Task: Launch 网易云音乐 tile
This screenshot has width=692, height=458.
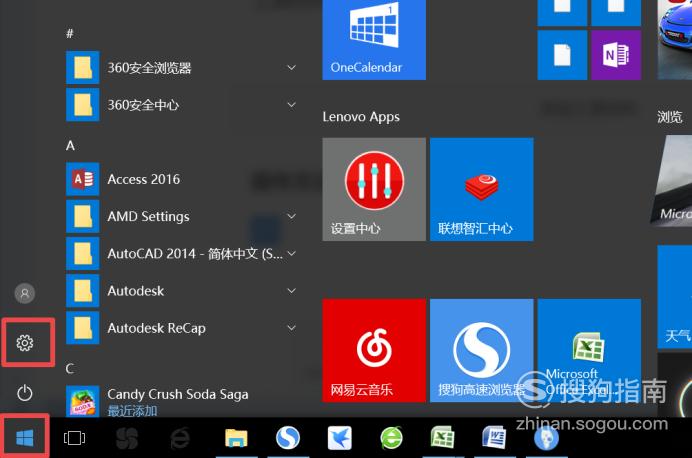Action: (x=374, y=350)
